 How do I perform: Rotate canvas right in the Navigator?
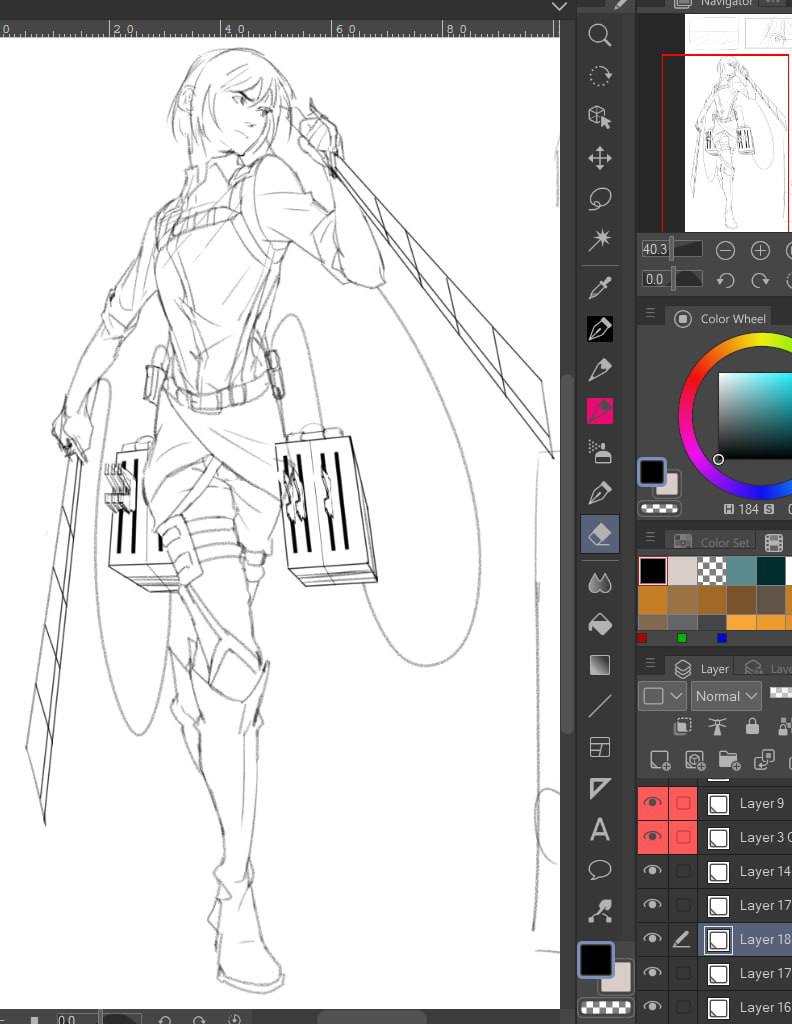[x=760, y=280]
